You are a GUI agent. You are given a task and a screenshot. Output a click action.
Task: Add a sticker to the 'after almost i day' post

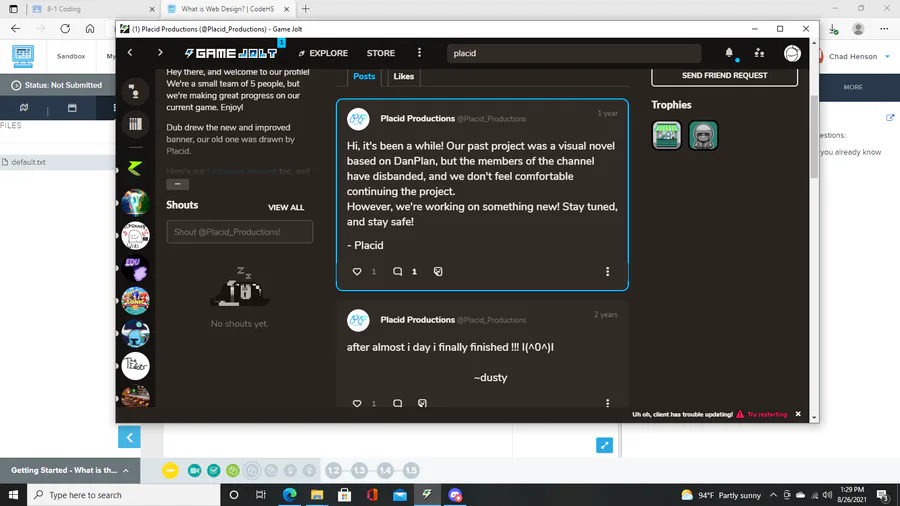pyautogui.click(x=422, y=403)
